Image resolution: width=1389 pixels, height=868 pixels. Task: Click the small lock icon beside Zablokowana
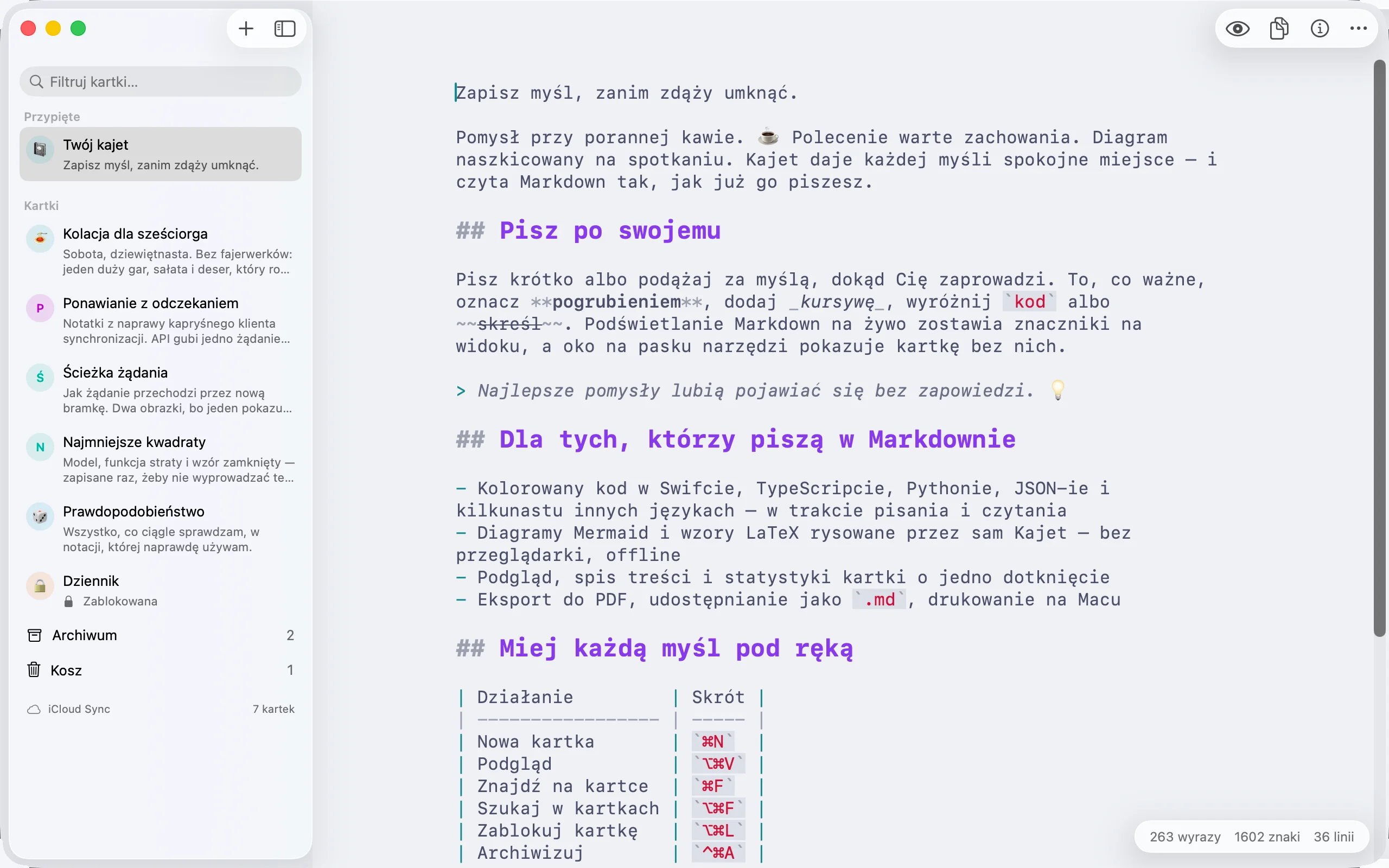69,601
